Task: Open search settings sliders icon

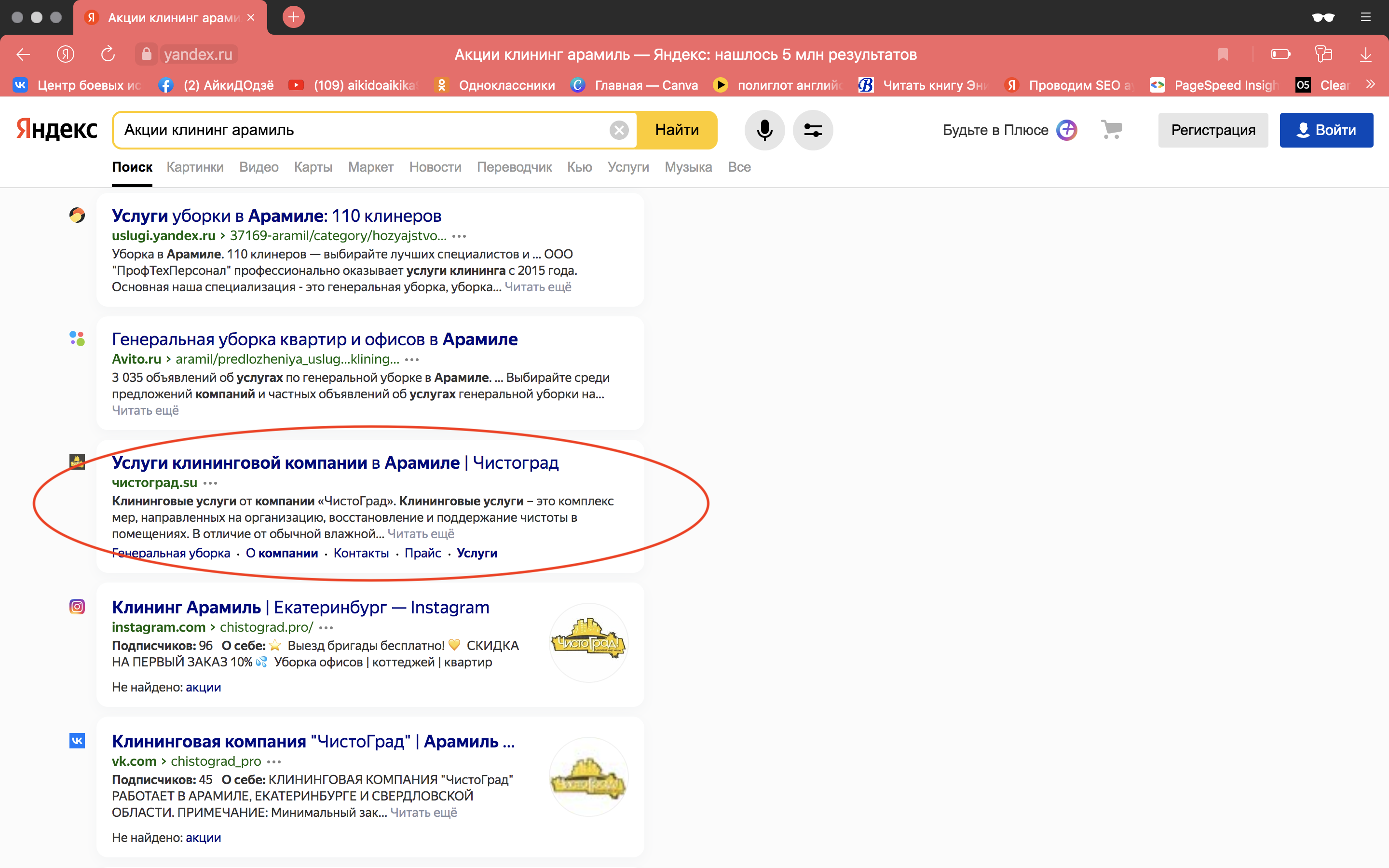Action: pos(812,130)
